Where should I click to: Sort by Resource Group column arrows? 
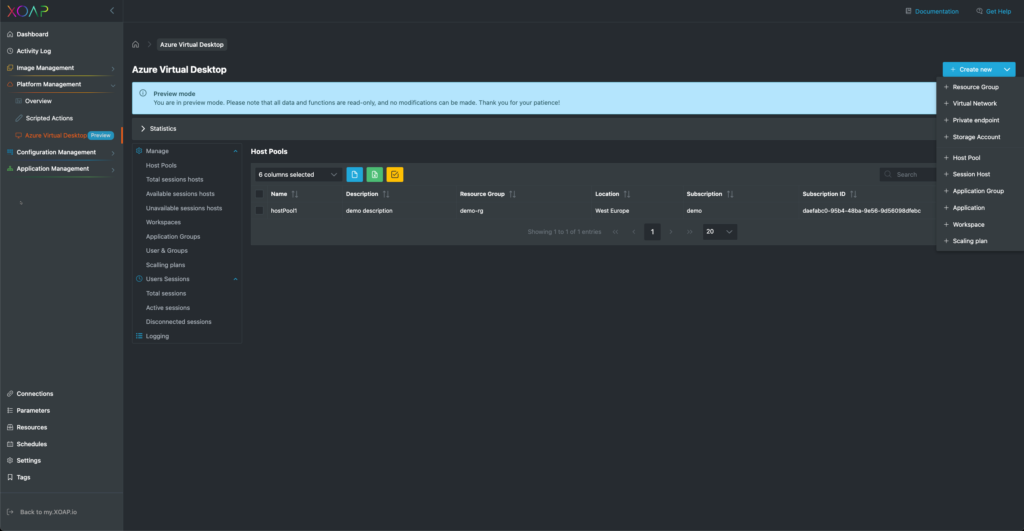[x=513, y=194]
